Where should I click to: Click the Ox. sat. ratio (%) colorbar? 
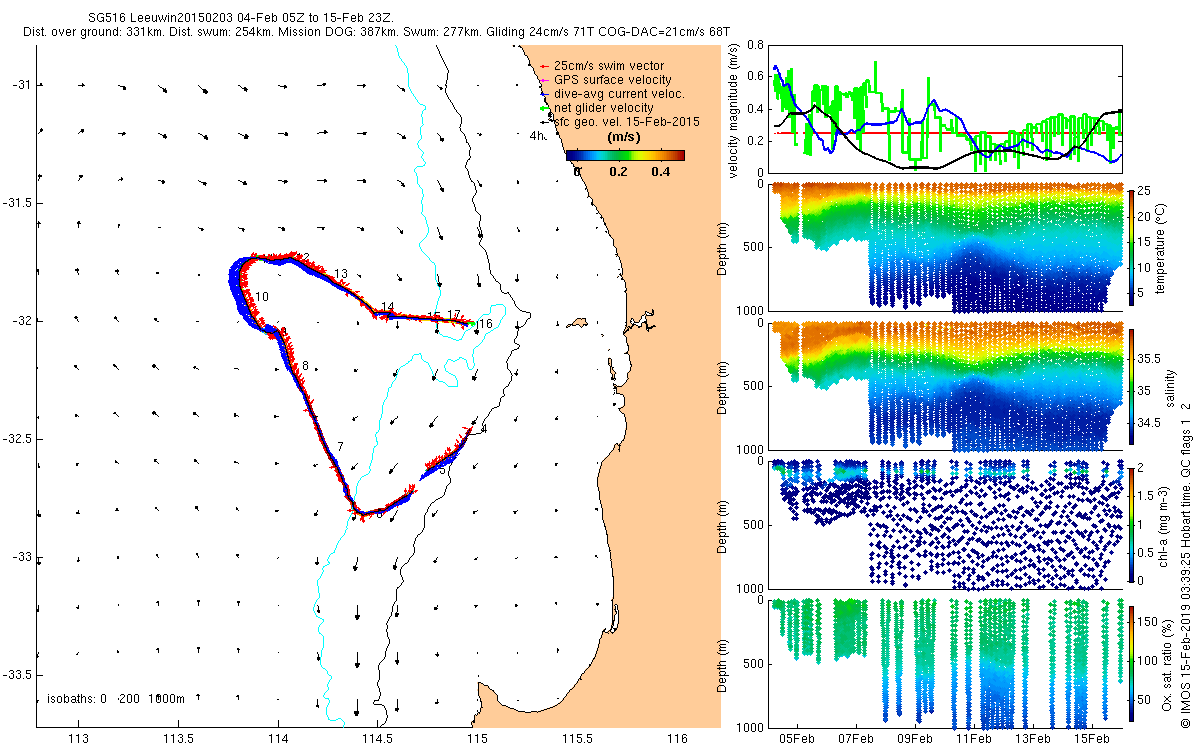point(1131,663)
